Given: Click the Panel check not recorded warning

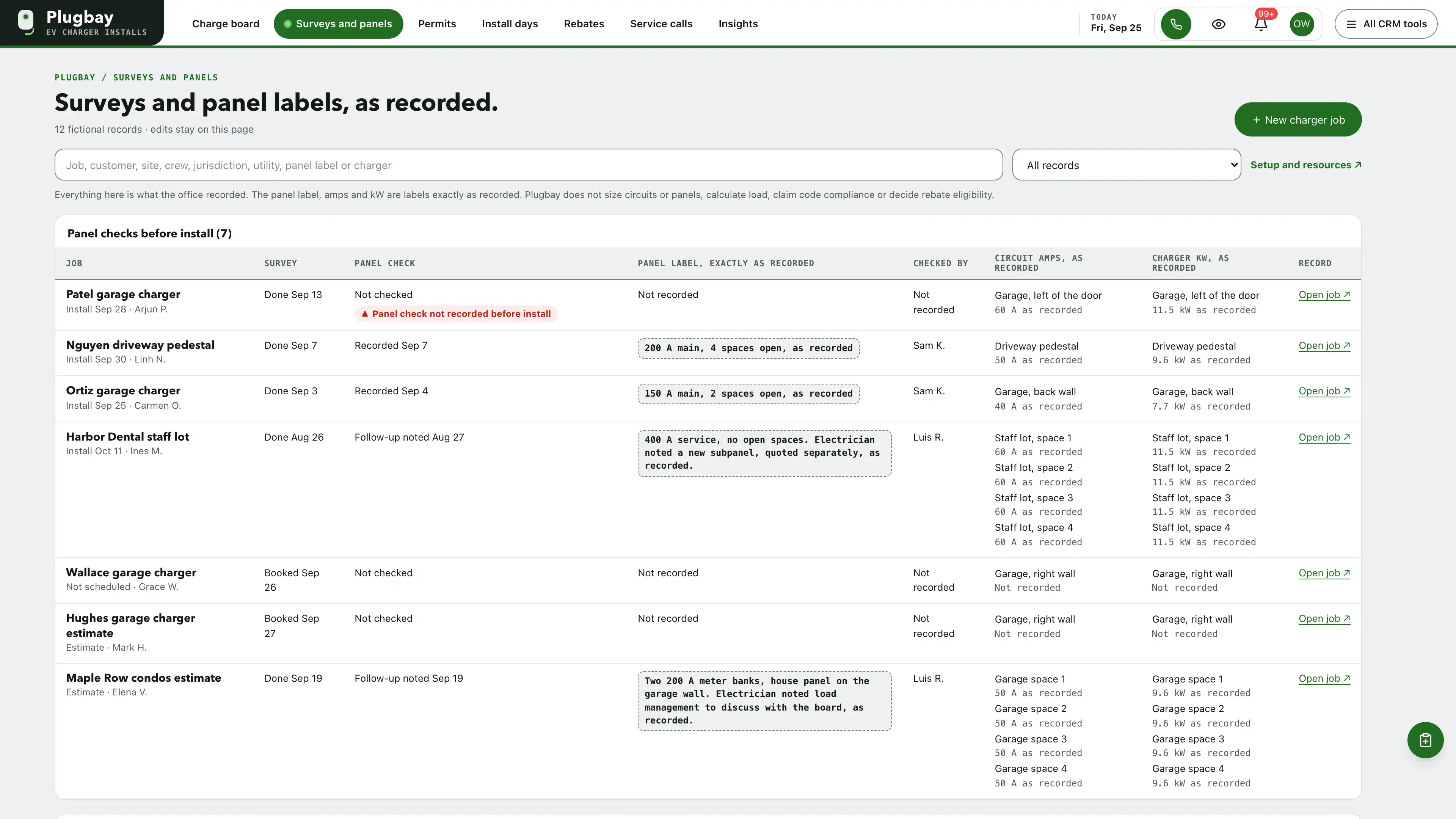Looking at the screenshot, I should [456, 314].
